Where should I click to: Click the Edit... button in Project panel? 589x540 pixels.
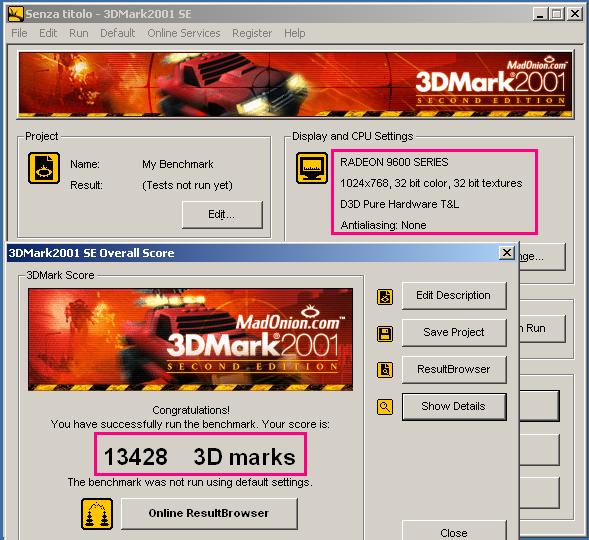pos(222,214)
